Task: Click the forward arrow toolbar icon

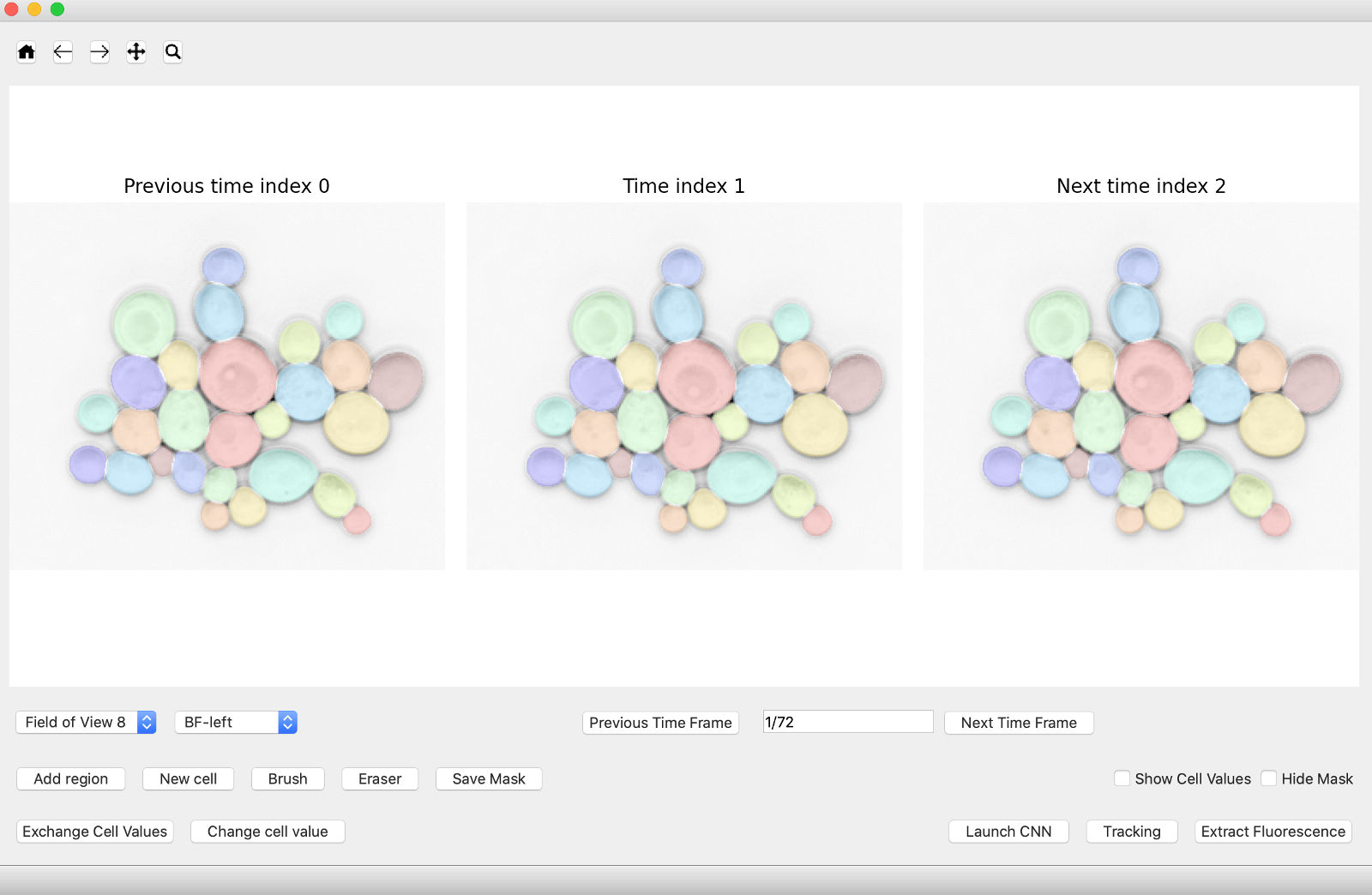Action: pos(99,52)
